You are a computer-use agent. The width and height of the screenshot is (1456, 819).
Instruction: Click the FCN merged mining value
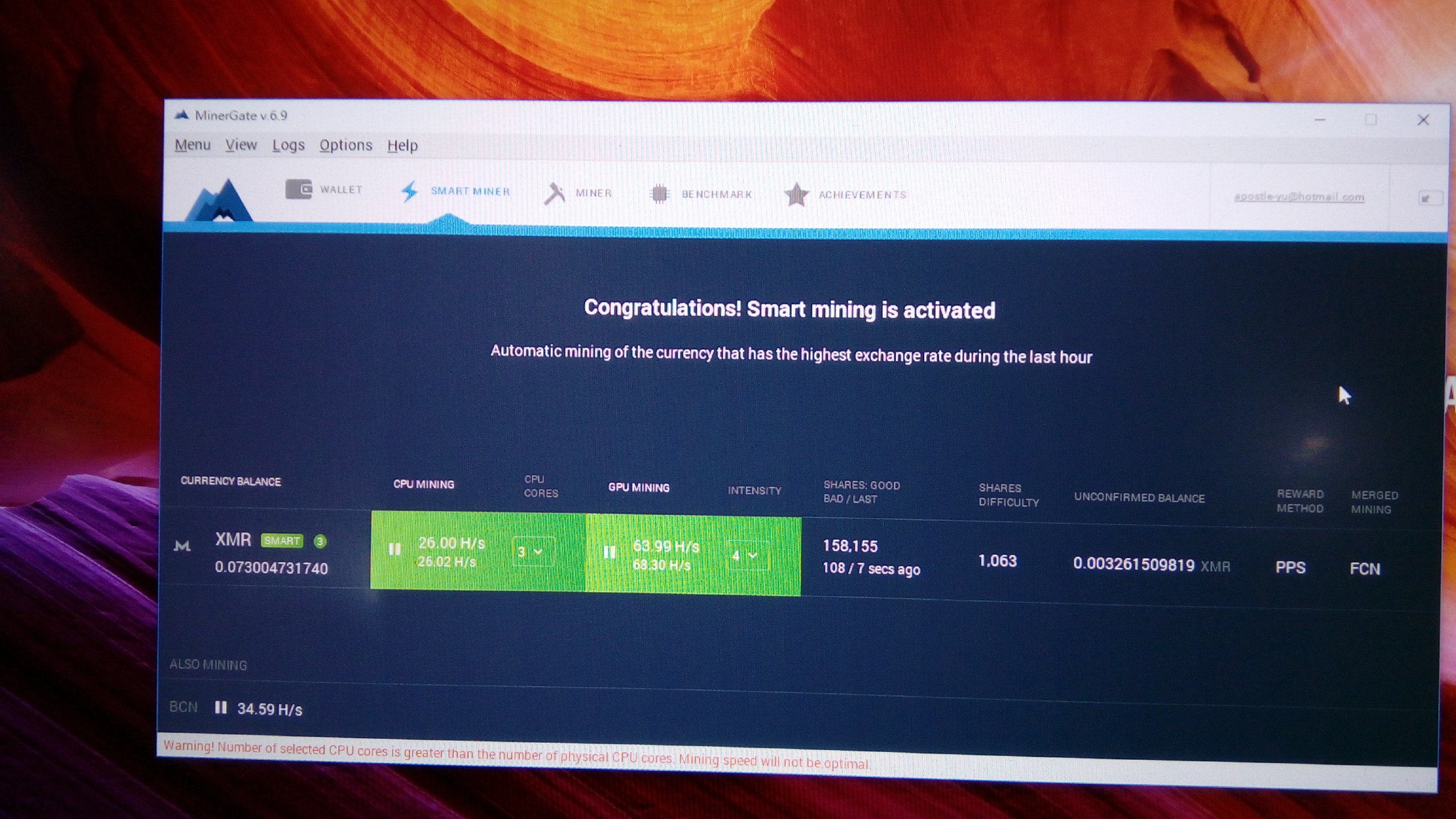[1365, 569]
